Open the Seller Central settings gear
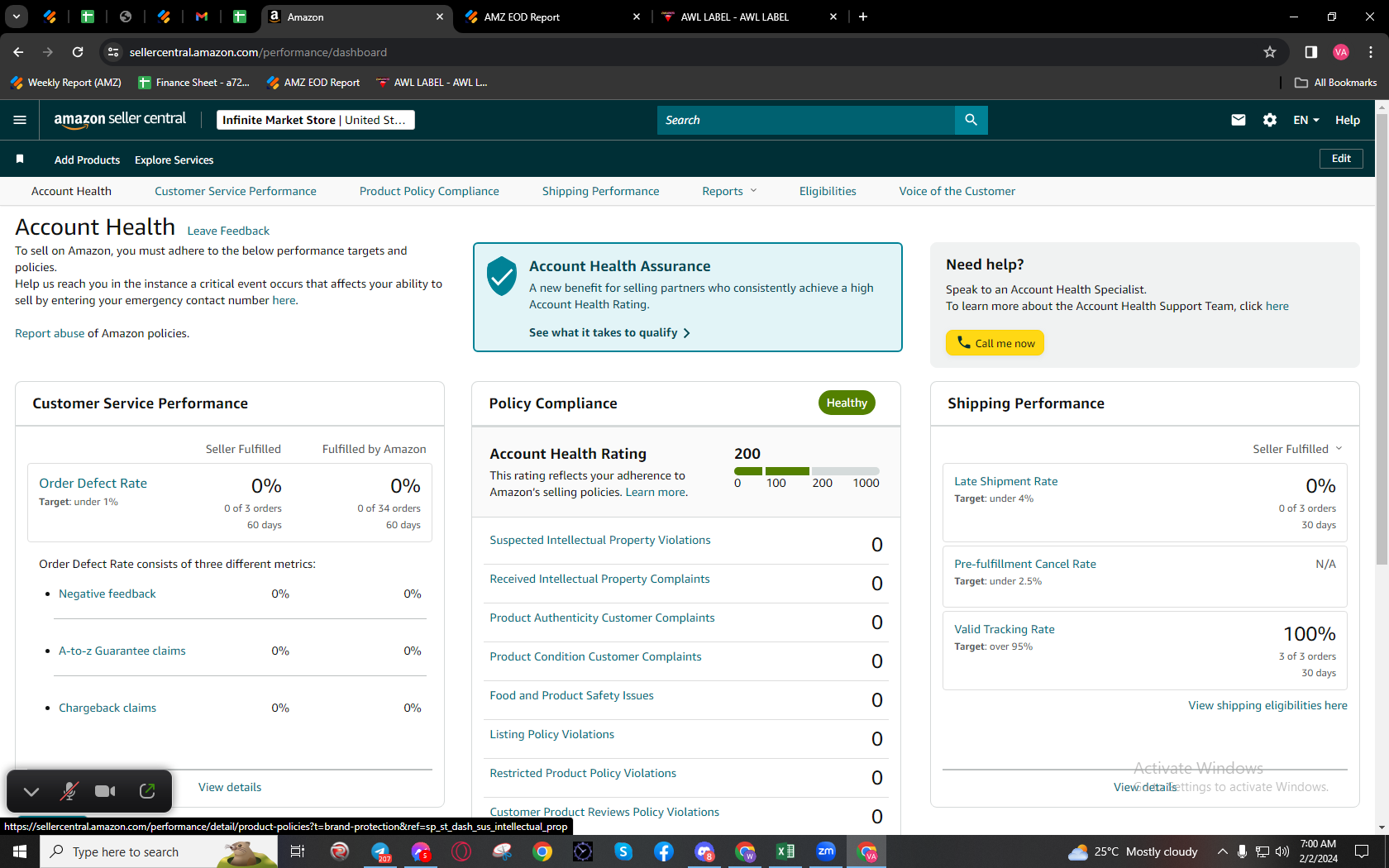The height and width of the screenshot is (868, 1389). click(x=1270, y=120)
